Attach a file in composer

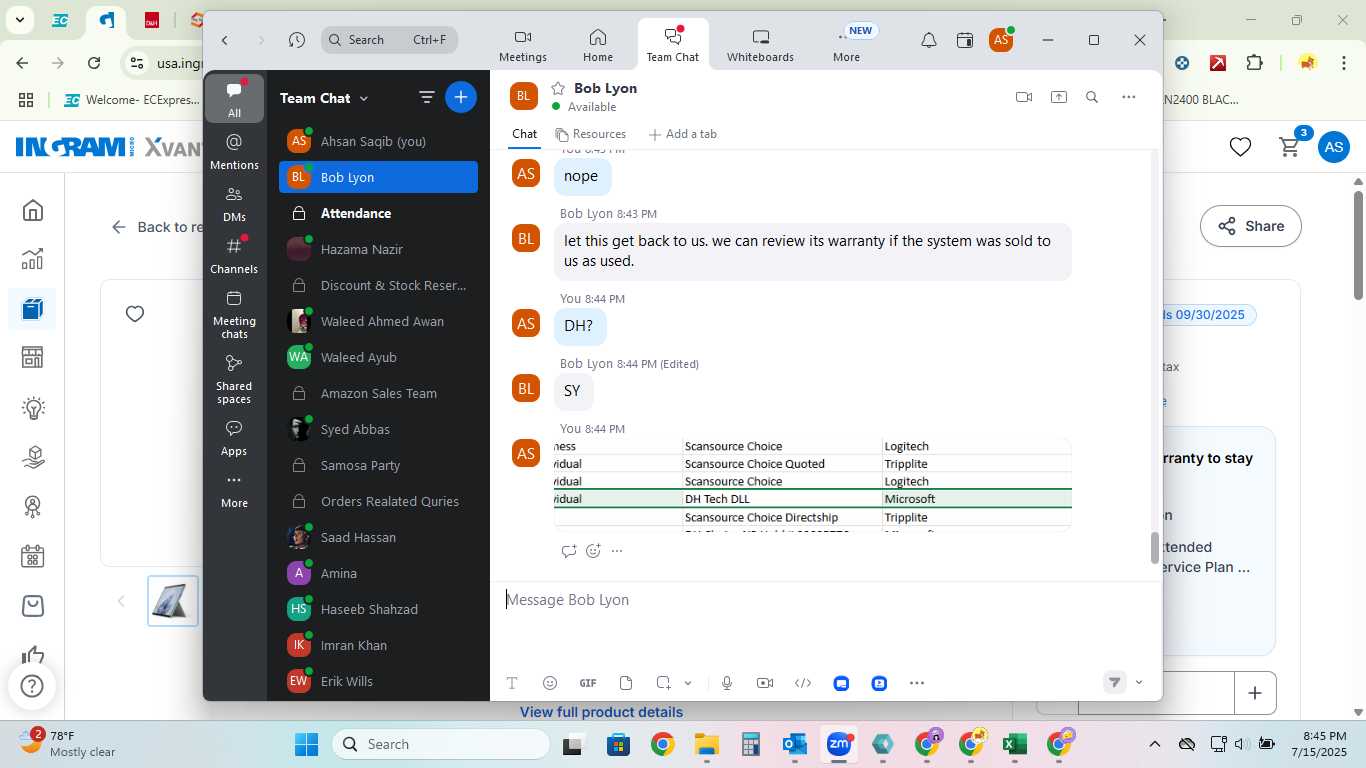(x=626, y=683)
